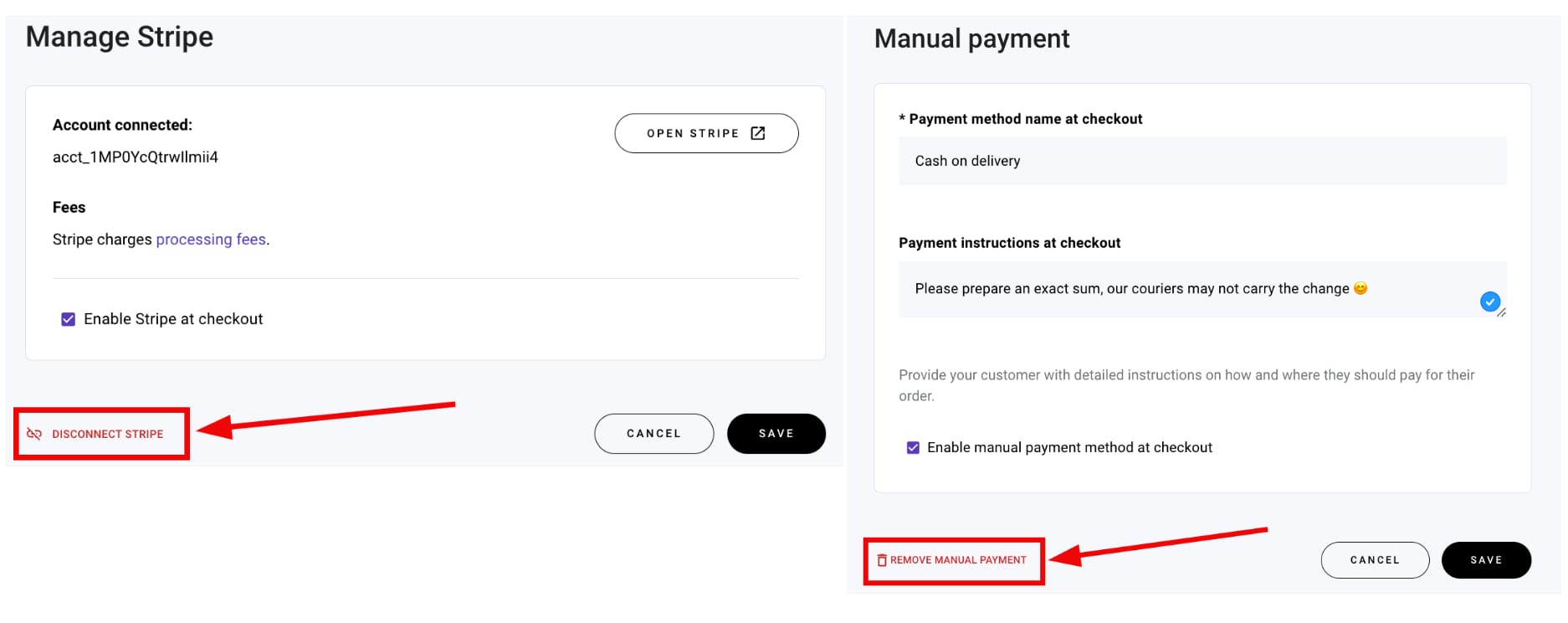
Task: Click the blue checkmark icon on instructions field
Action: pyautogui.click(x=1489, y=301)
